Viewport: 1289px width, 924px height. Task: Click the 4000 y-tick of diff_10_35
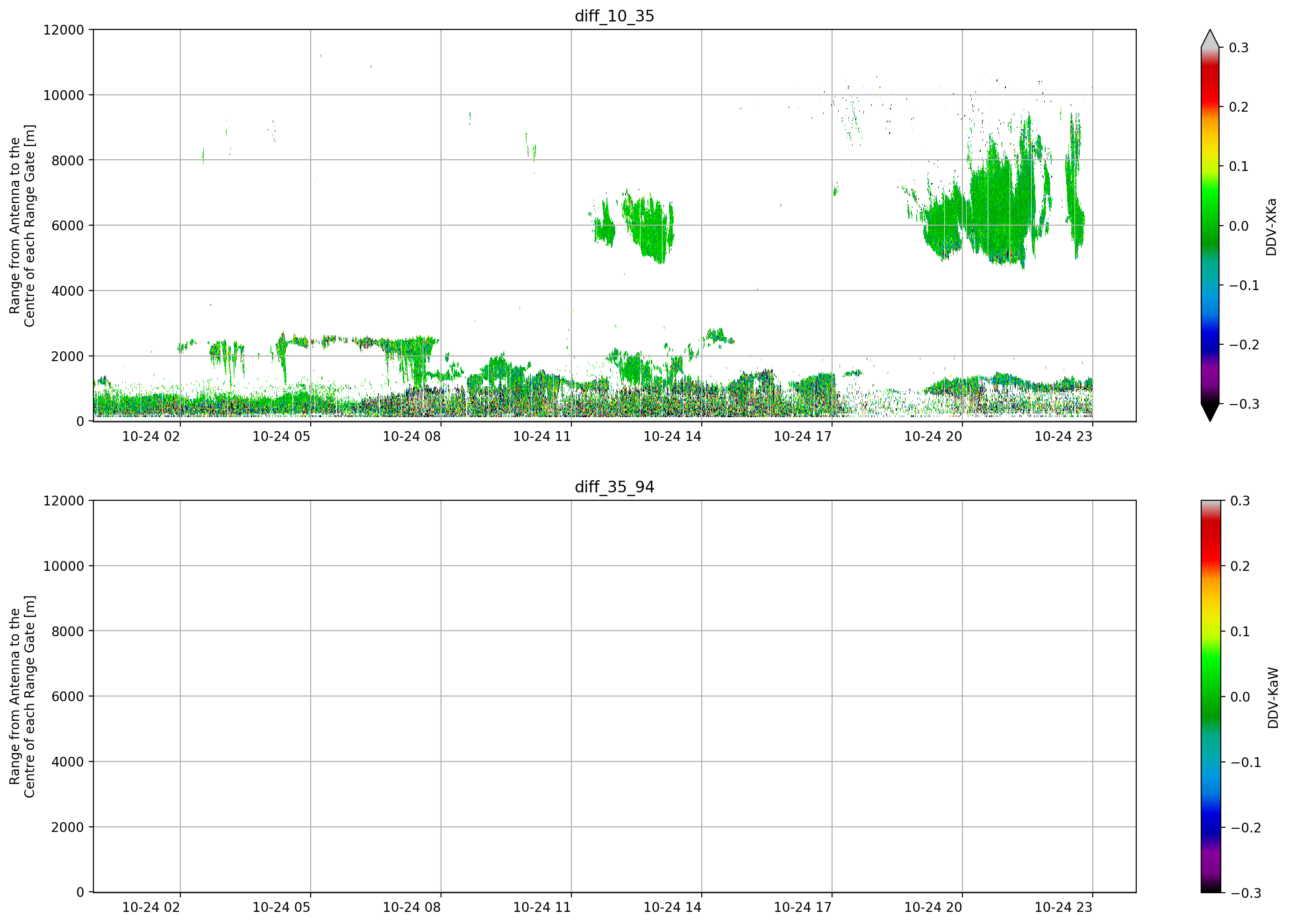click(68, 291)
